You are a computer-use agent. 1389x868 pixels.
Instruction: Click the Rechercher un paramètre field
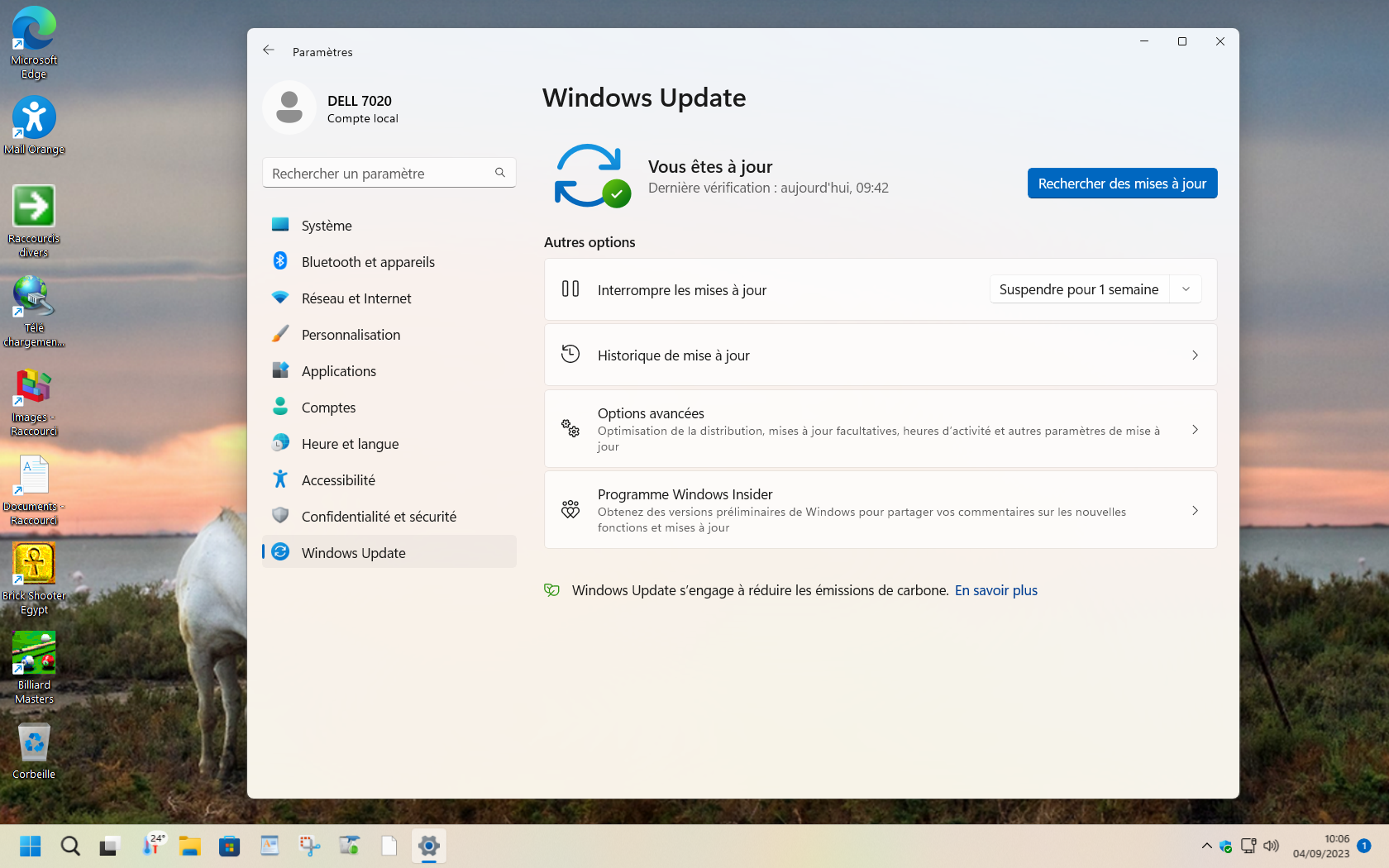coord(389,173)
